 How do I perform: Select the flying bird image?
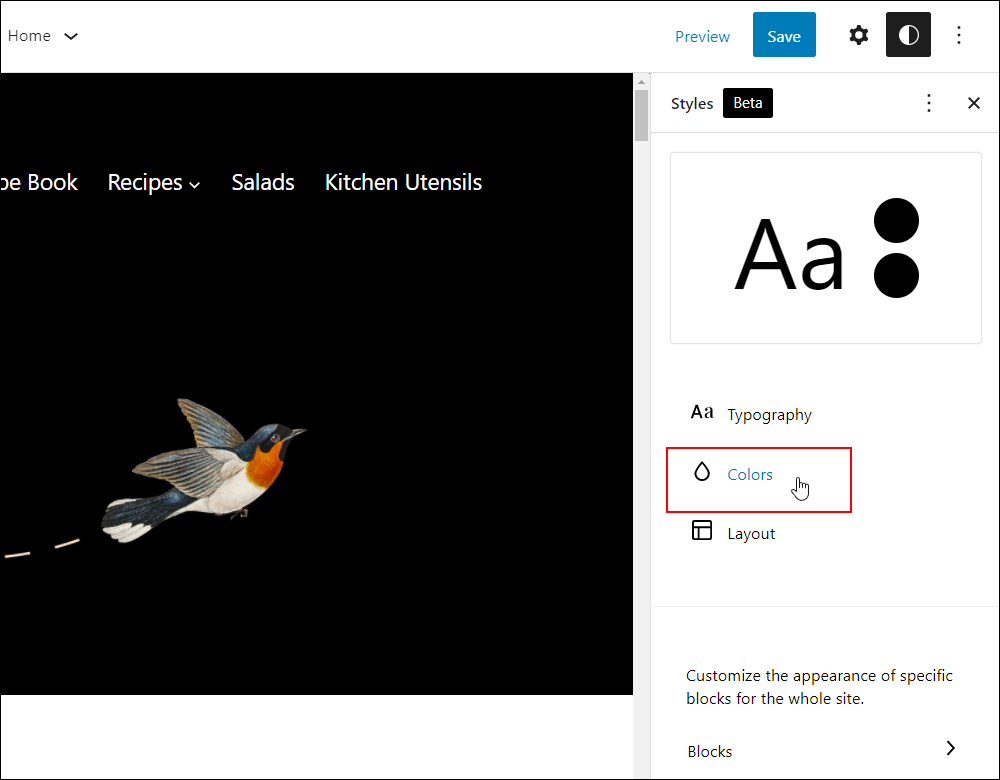tap(204, 470)
